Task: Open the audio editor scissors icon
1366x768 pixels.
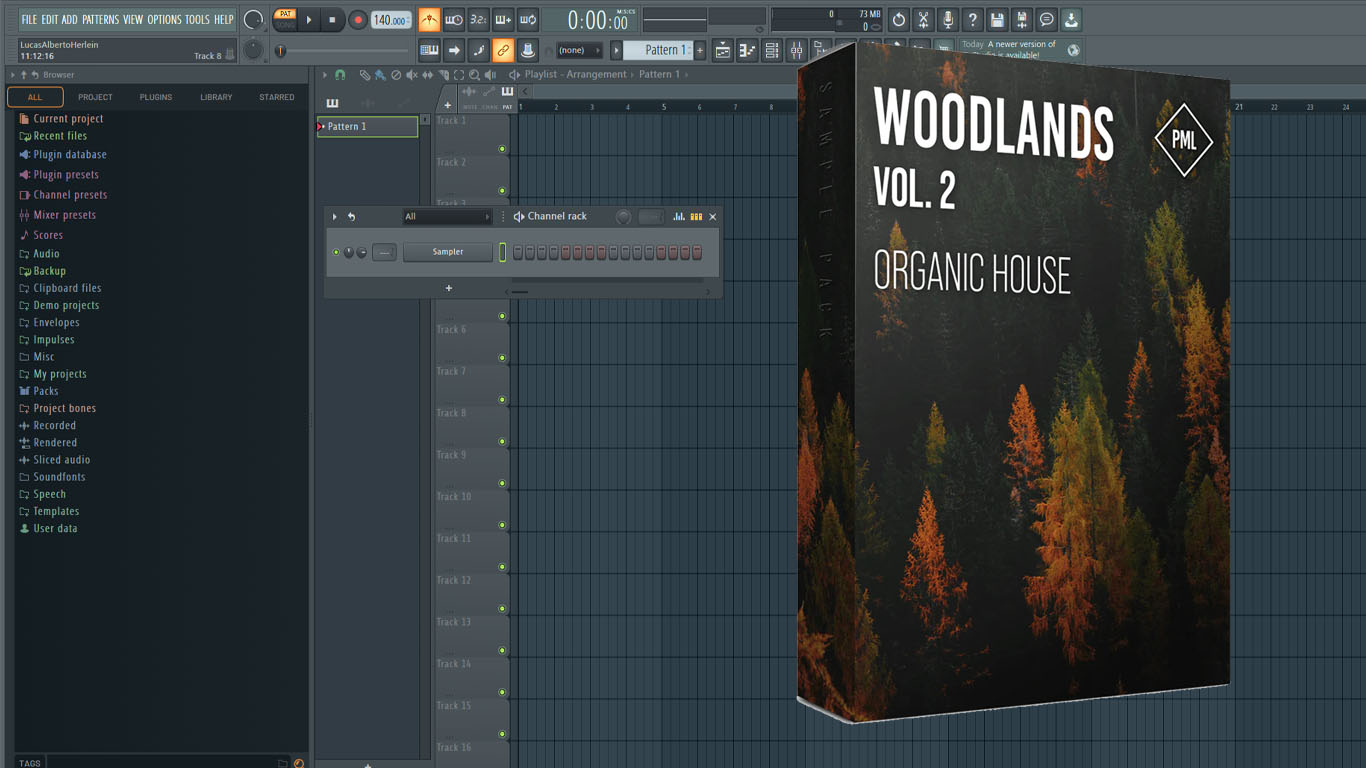Action: click(x=923, y=20)
